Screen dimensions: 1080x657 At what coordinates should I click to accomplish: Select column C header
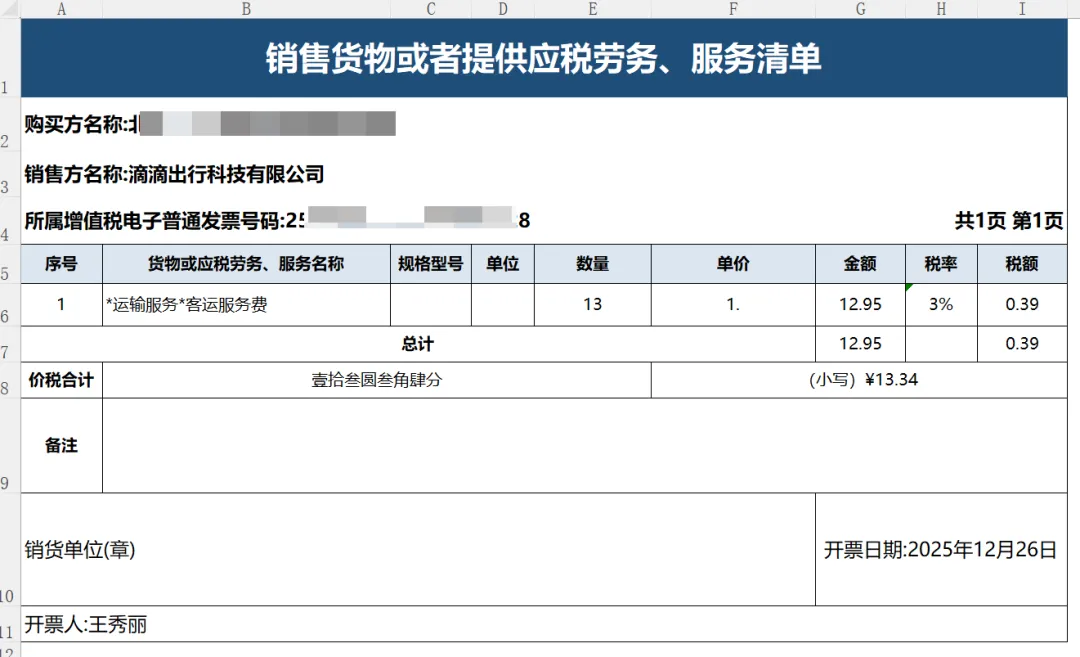point(430,9)
